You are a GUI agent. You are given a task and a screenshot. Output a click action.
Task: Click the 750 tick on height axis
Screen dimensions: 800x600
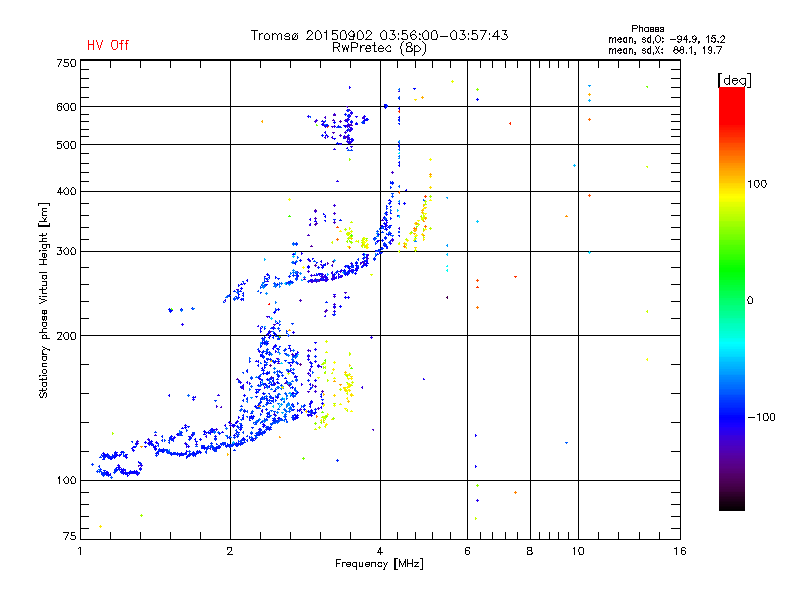(x=66, y=63)
